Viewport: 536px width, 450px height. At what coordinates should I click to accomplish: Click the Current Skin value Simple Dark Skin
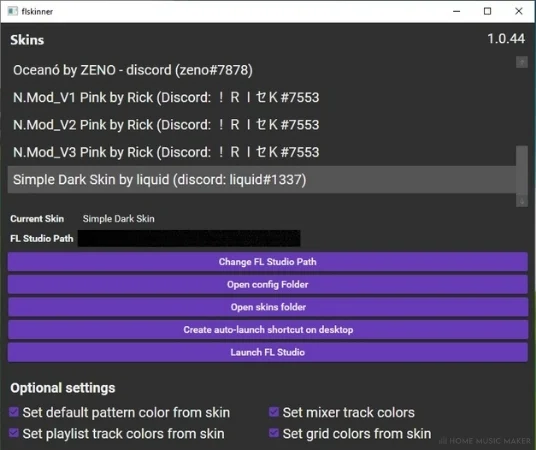point(119,219)
